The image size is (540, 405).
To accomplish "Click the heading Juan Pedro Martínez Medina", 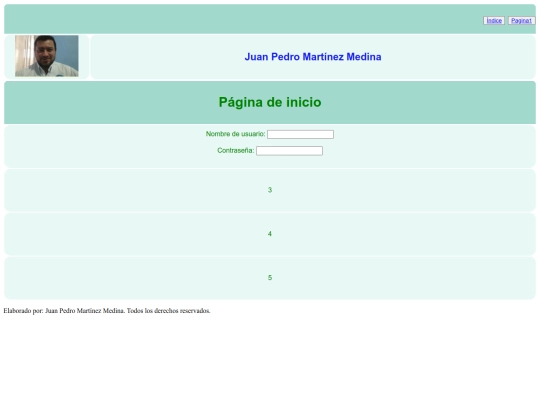I will pyautogui.click(x=313, y=57).
